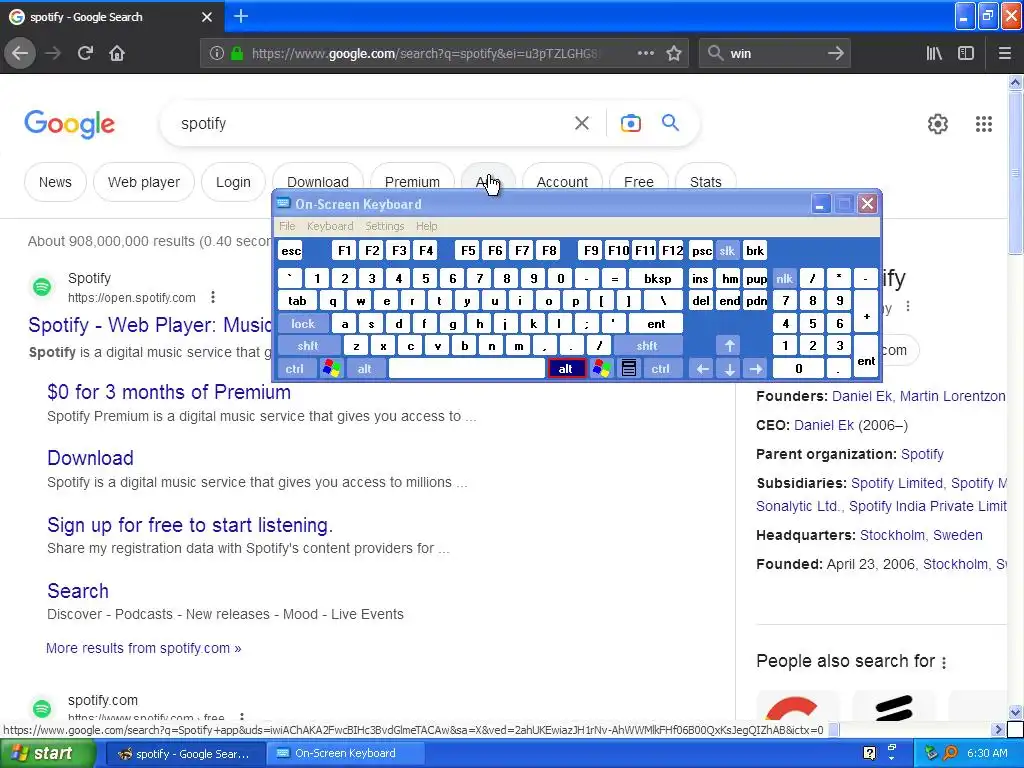
Task: Toggle the right ctrl key on keyboard
Action: [x=660, y=368]
